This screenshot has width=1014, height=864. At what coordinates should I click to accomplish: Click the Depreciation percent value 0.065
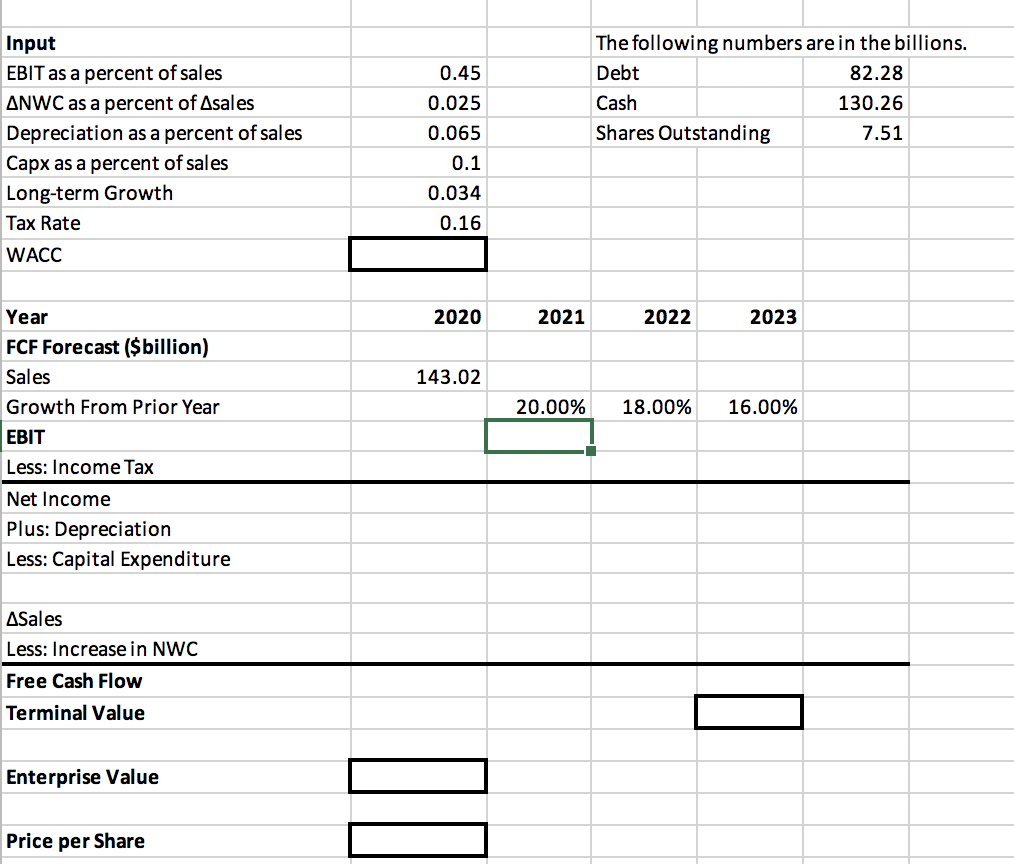pos(417,132)
